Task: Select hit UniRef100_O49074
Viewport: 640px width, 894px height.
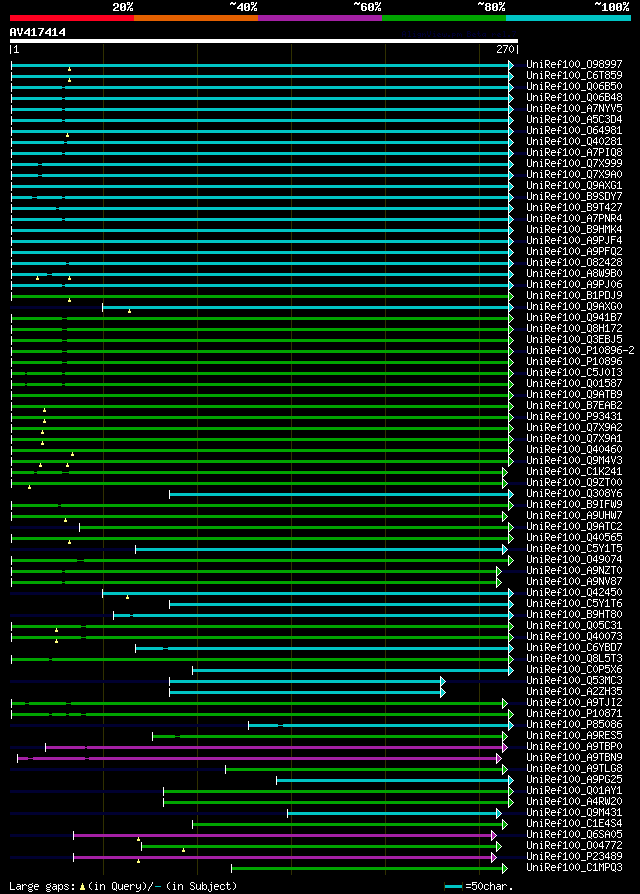Action: coord(574,559)
